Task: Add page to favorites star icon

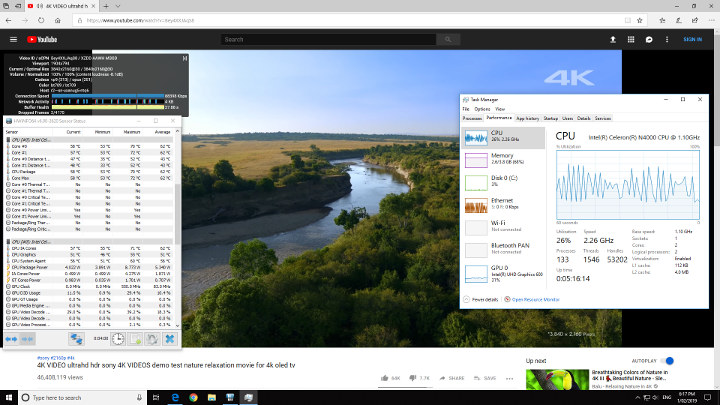Action: coord(639,20)
